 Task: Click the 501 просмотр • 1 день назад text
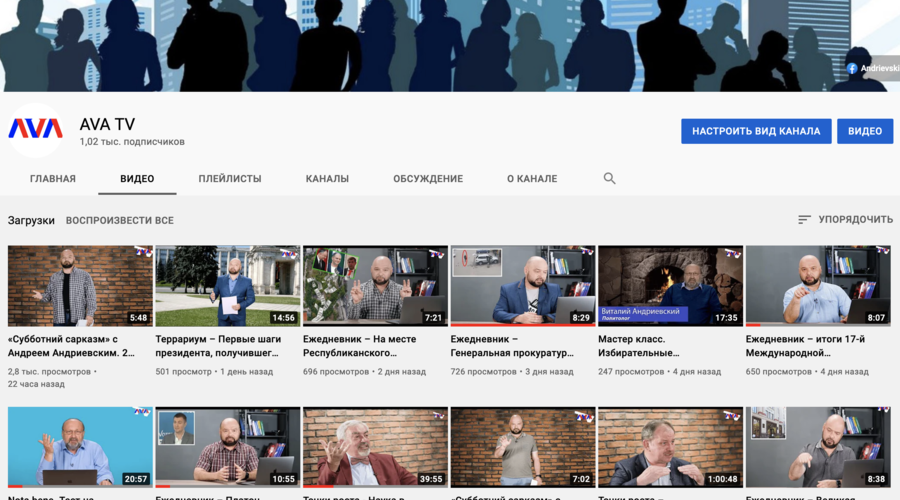tap(214, 371)
